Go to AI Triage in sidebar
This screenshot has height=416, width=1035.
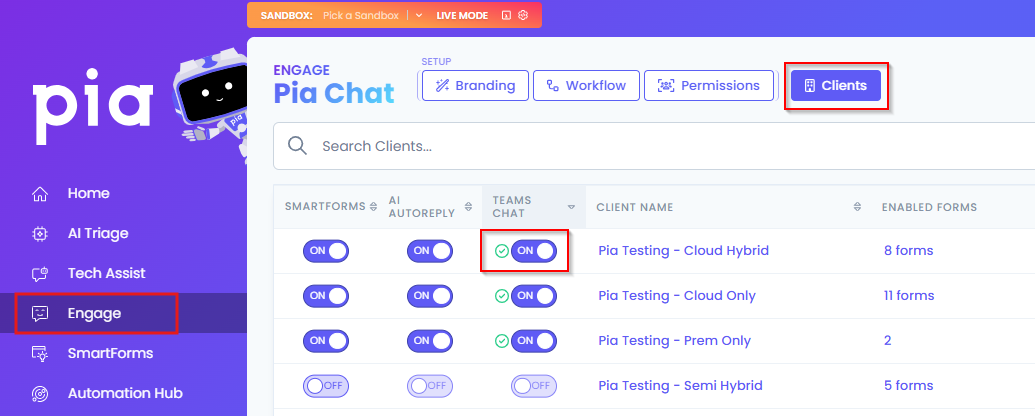[x=98, y=233]
